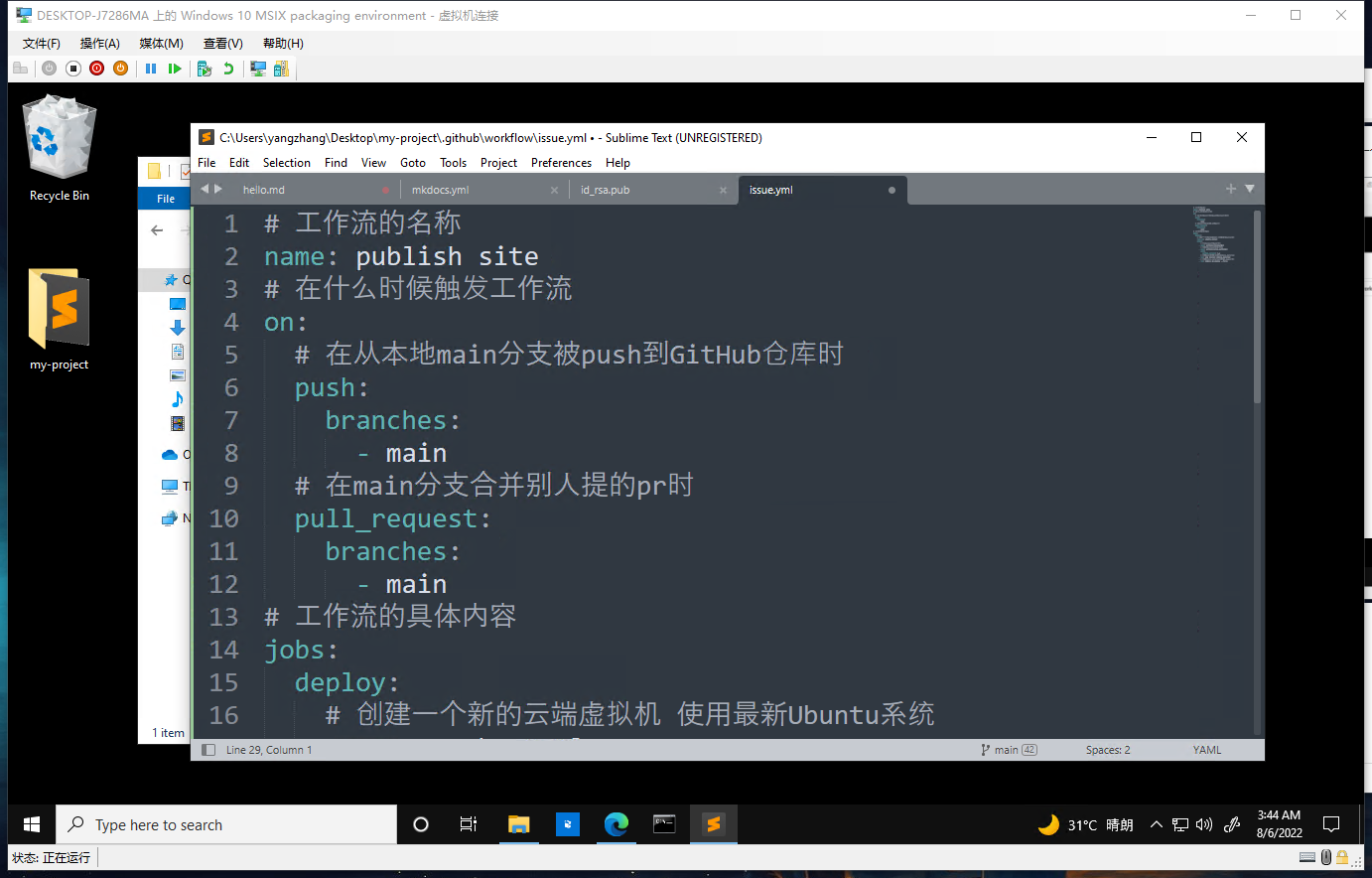The width and height of the screenshot is (1372, 878).
Task: Pause the virtual machine from the toolbar
Action: 151,69
